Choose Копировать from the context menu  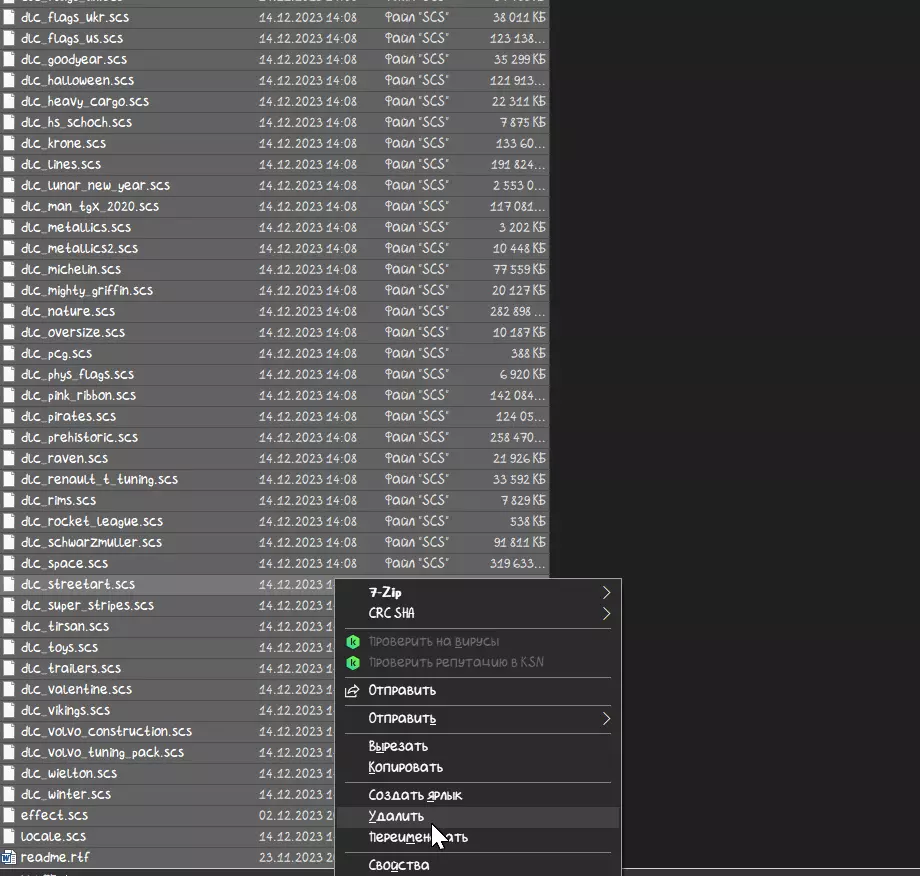point(478,767)
